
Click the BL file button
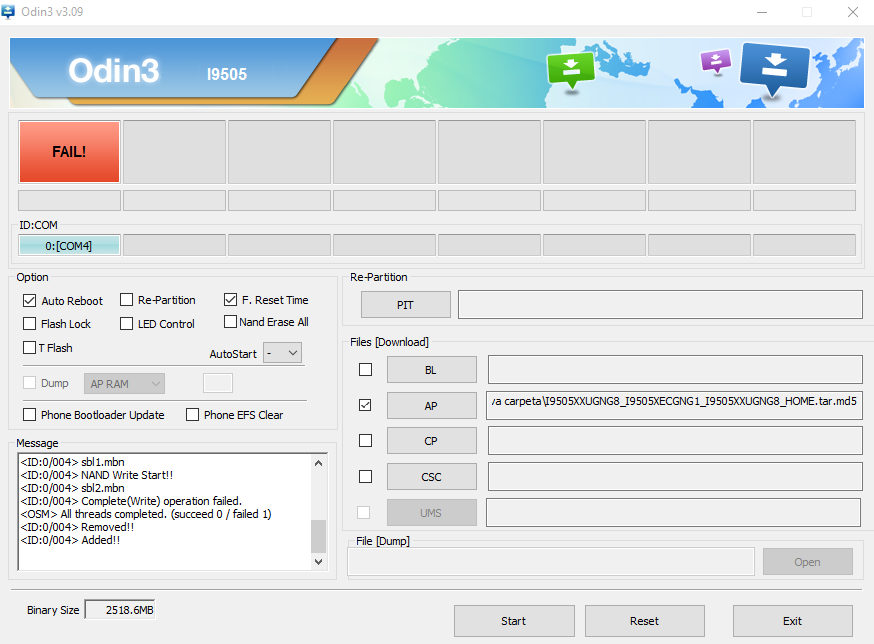coord(431,370)
